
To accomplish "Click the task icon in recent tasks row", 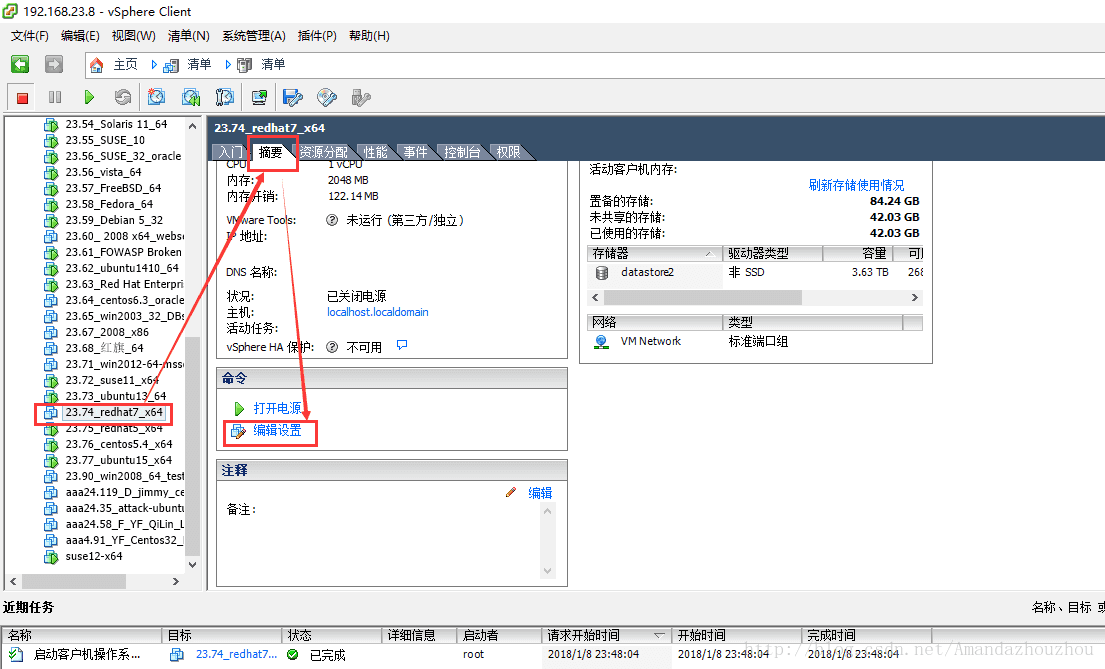I will coord(16,654).
